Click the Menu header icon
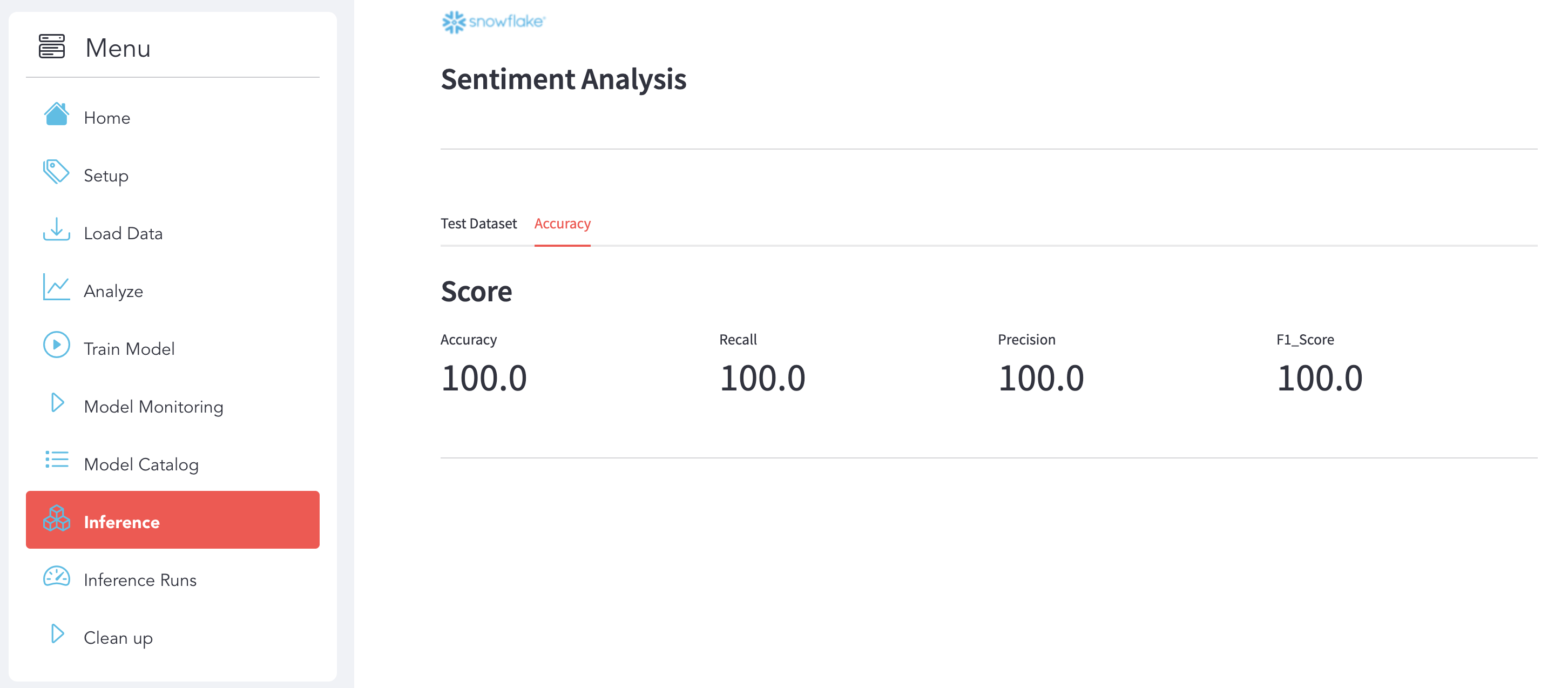The image size is (1568, 688). (52, 47)
